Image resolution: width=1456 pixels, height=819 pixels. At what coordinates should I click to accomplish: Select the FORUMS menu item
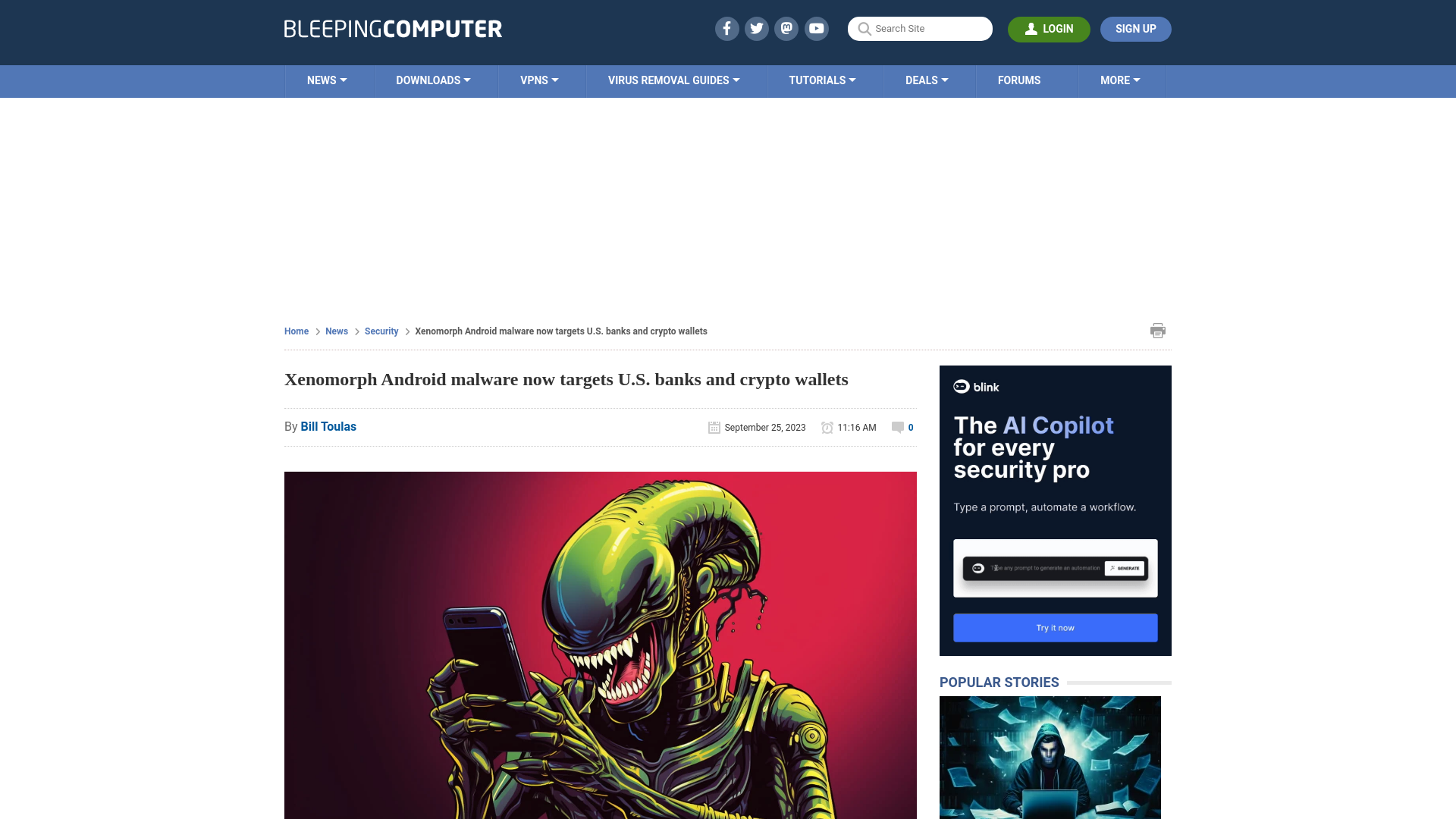[x=1019, y=80]
